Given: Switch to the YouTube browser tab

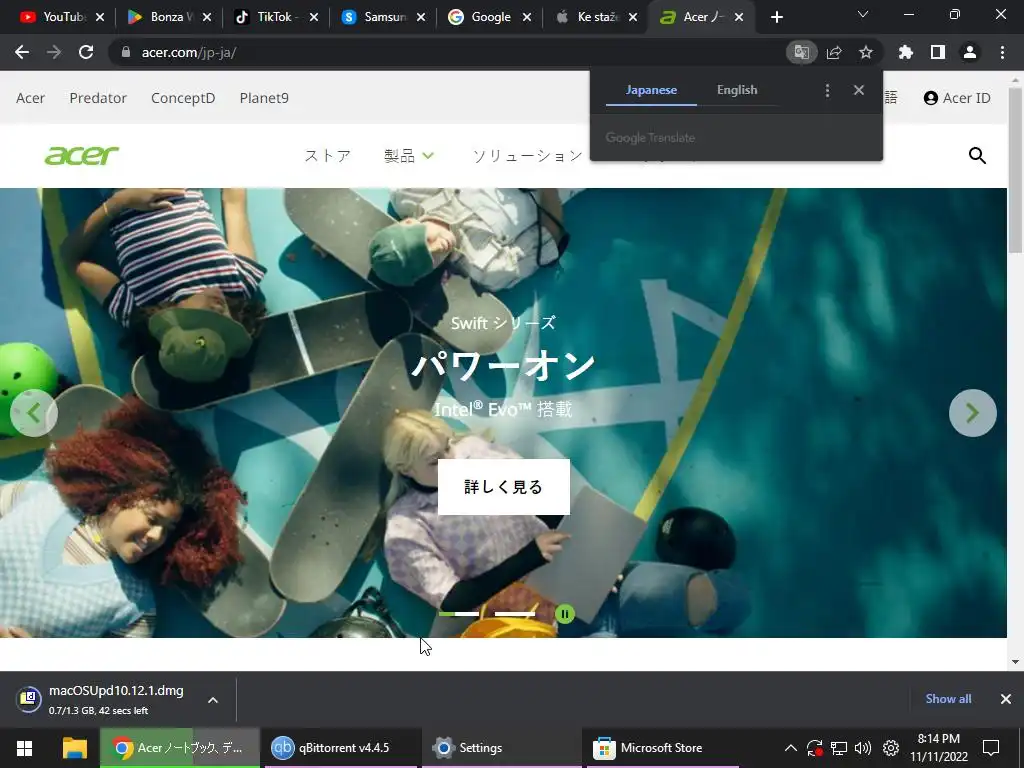Looking at the screenshot, I should point(52,17).
